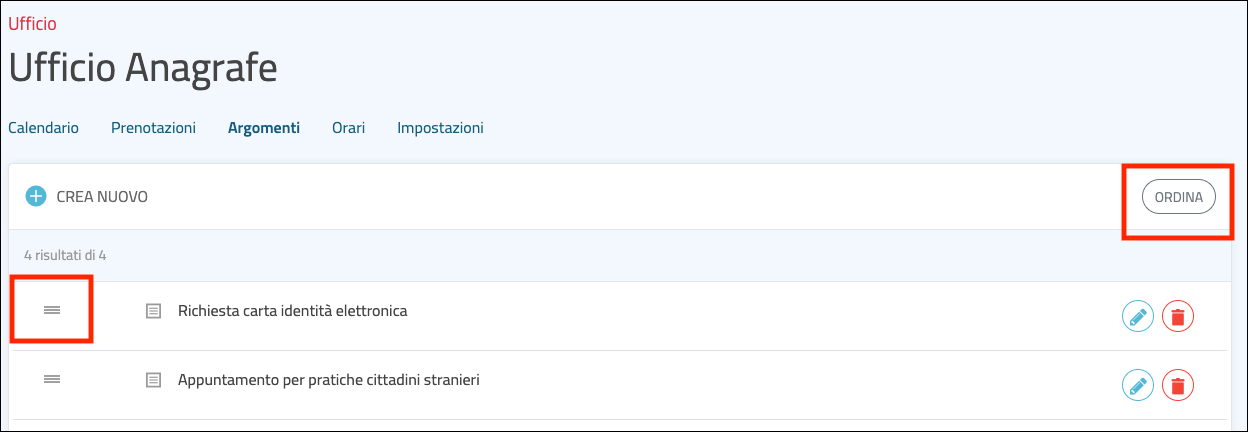This screenshot has width=1248, height=432.
Task: Click pencil icon for Appuntamento per pratiche cittadini stranieri
Action: click(1137, 385)
